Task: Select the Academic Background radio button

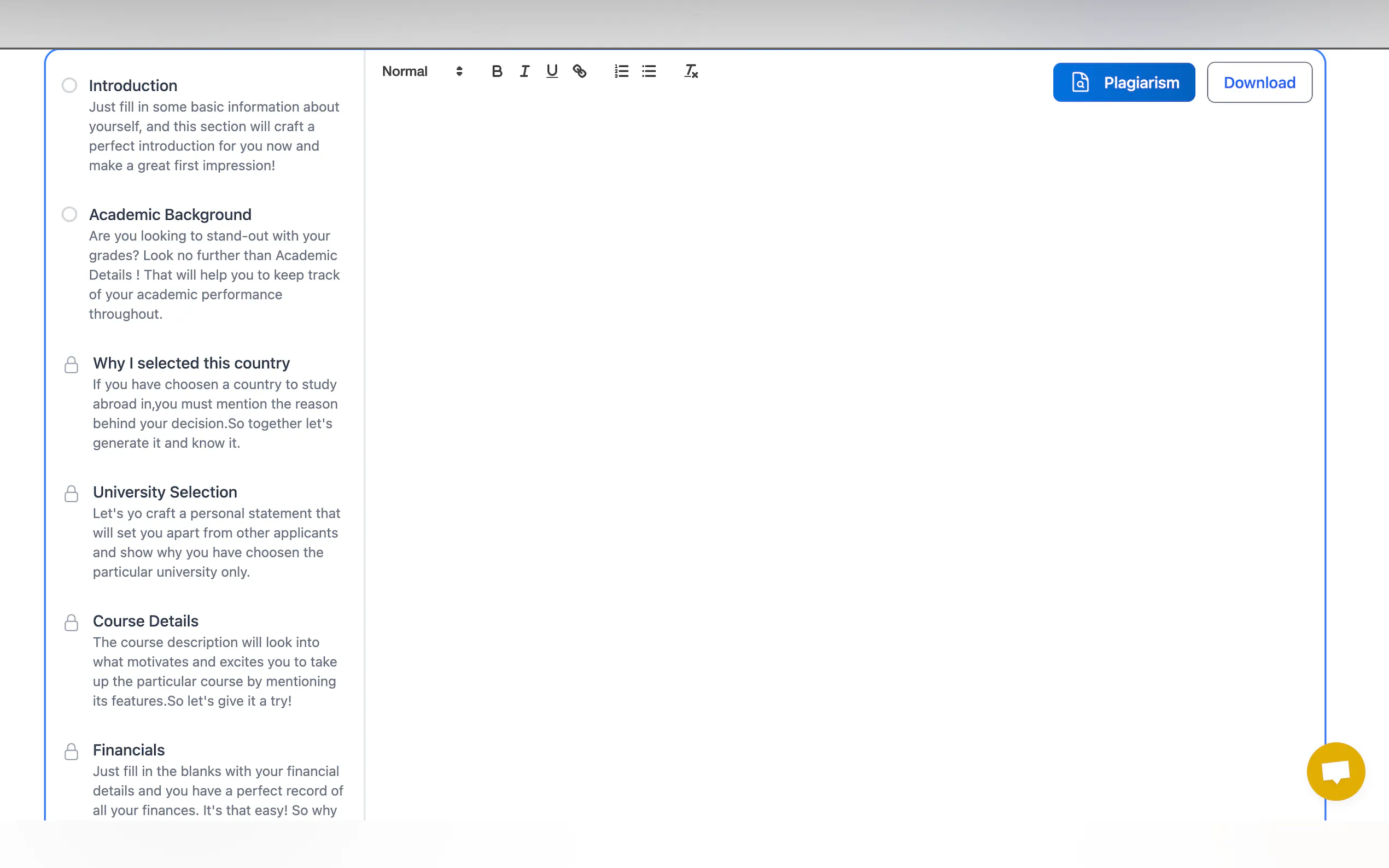Action: tap(69, 214)
